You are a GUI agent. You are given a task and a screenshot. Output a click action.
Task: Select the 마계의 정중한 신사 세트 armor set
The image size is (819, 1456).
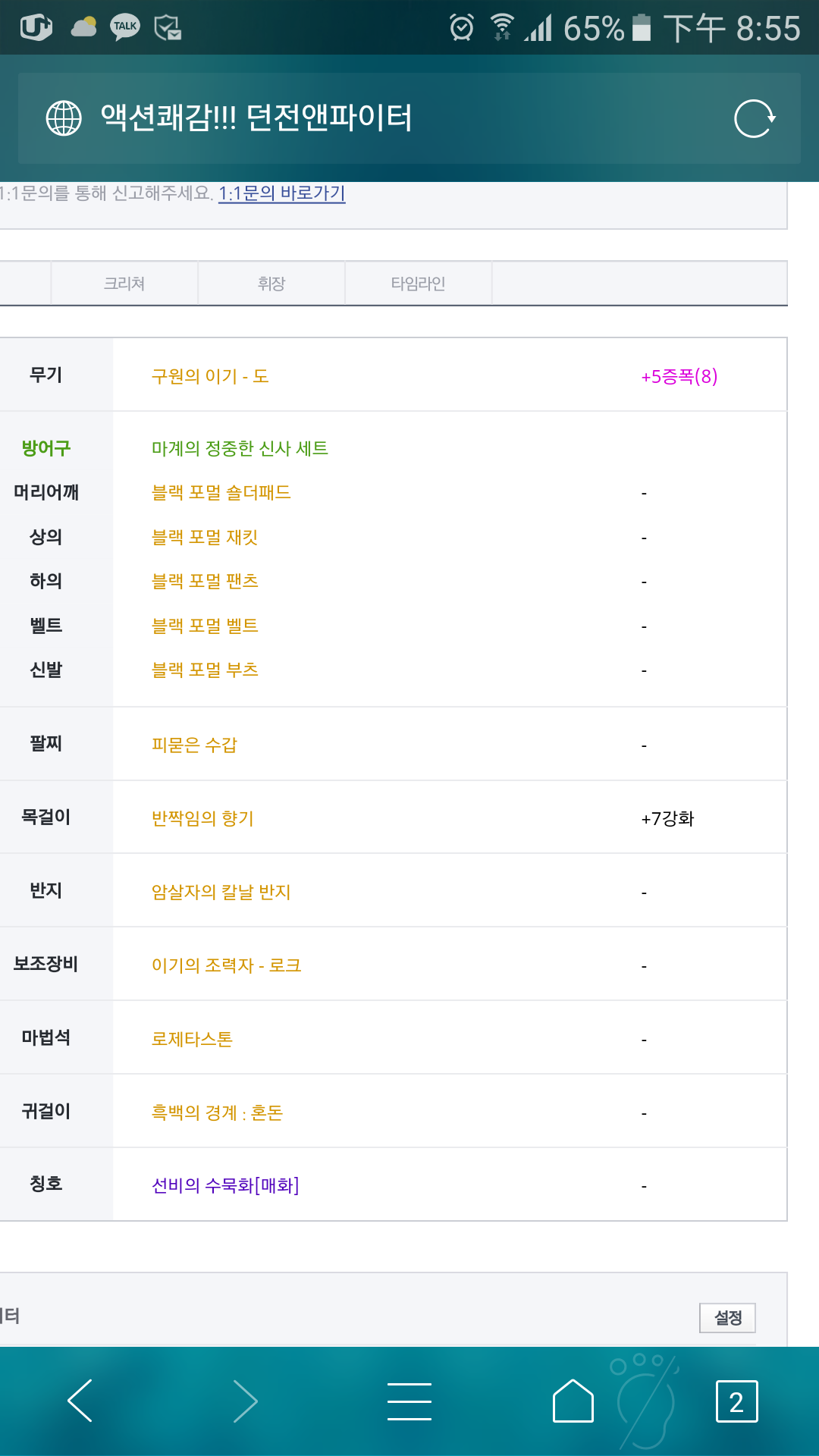coord(240,448)
